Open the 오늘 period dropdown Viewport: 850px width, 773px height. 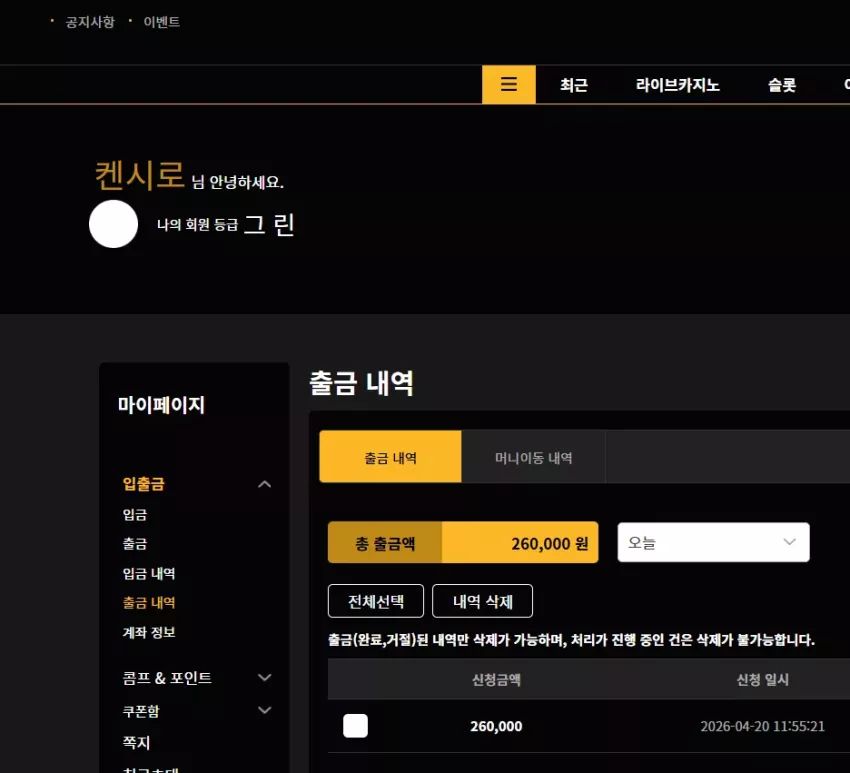713,542
